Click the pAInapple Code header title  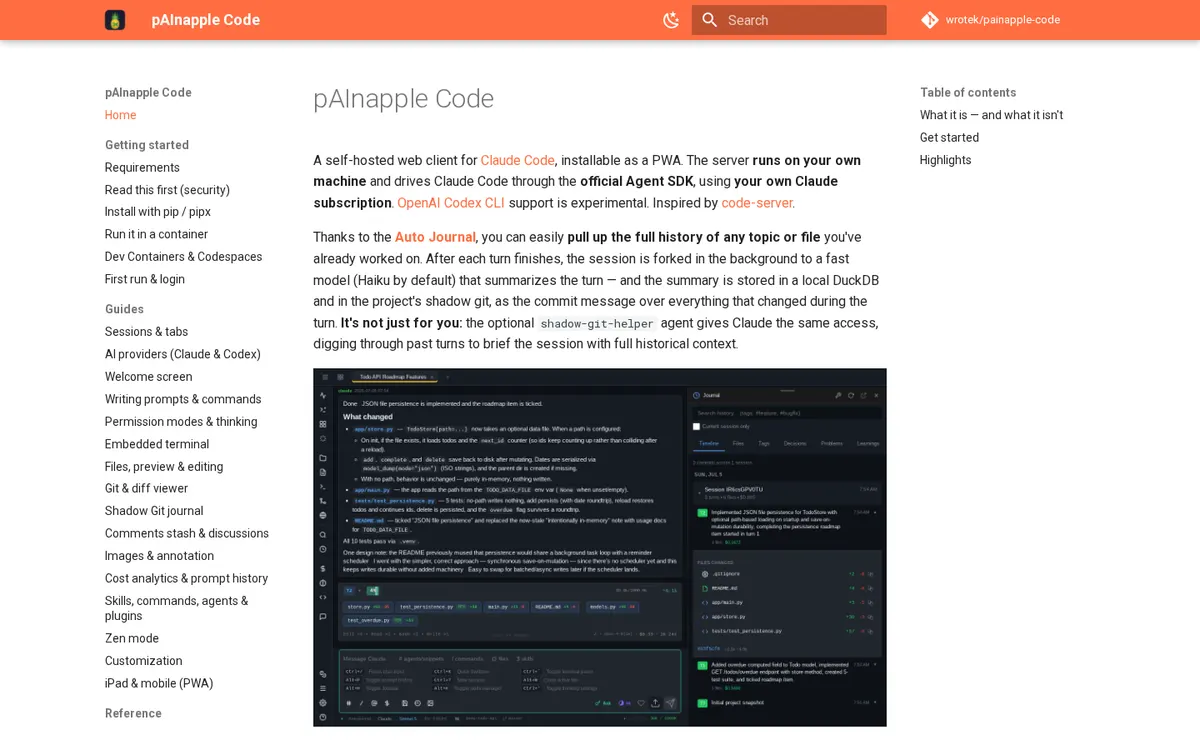click(x=206, y=20)
